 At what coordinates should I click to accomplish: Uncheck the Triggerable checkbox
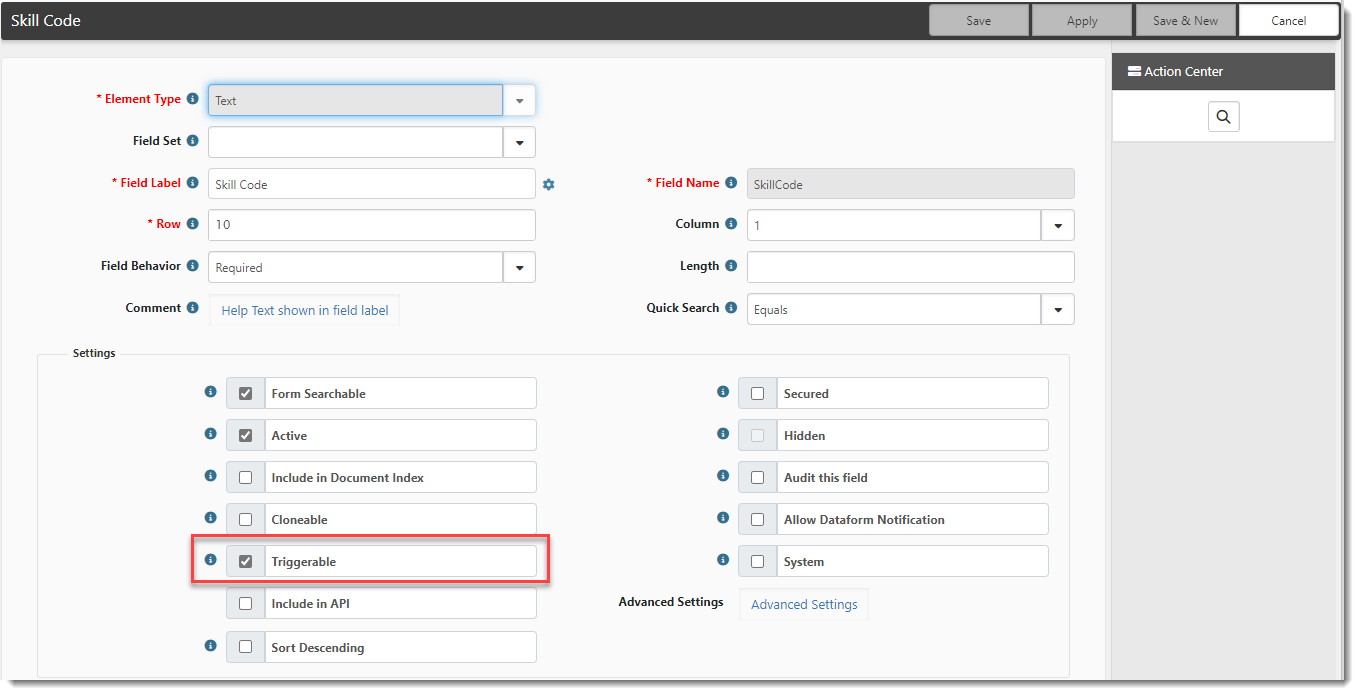pos(246,562)
